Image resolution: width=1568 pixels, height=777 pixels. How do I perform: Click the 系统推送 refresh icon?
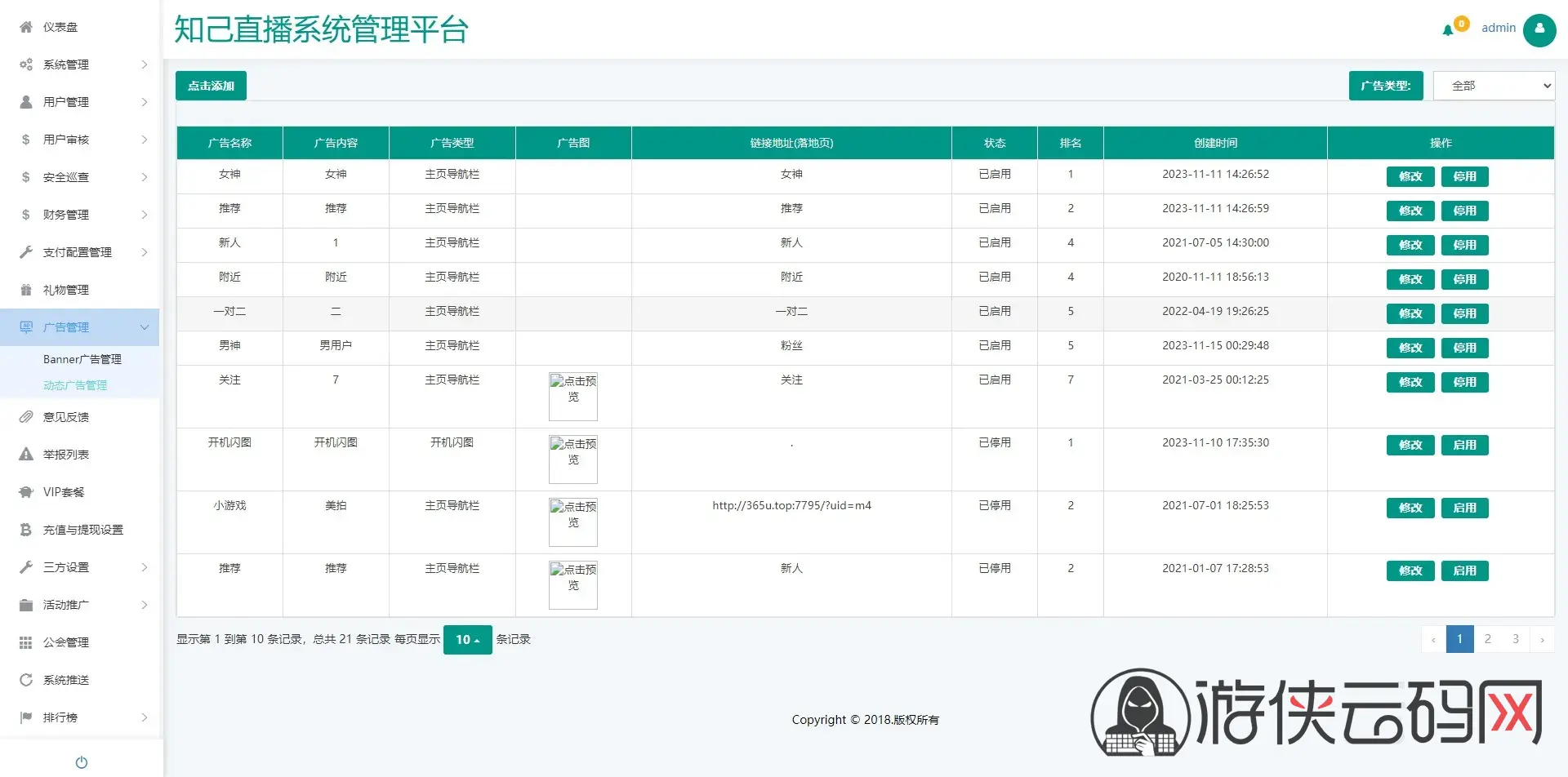tap(26, 680)
